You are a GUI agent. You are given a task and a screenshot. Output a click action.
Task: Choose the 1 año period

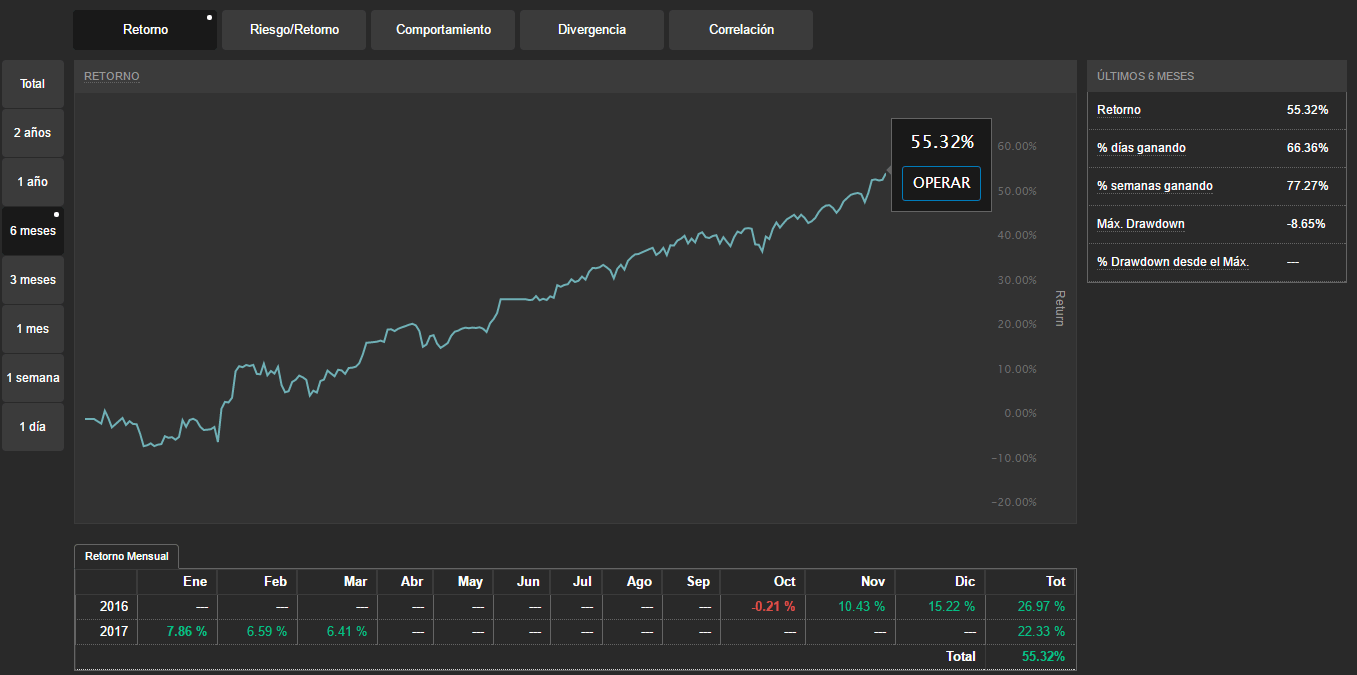(33, 182)
